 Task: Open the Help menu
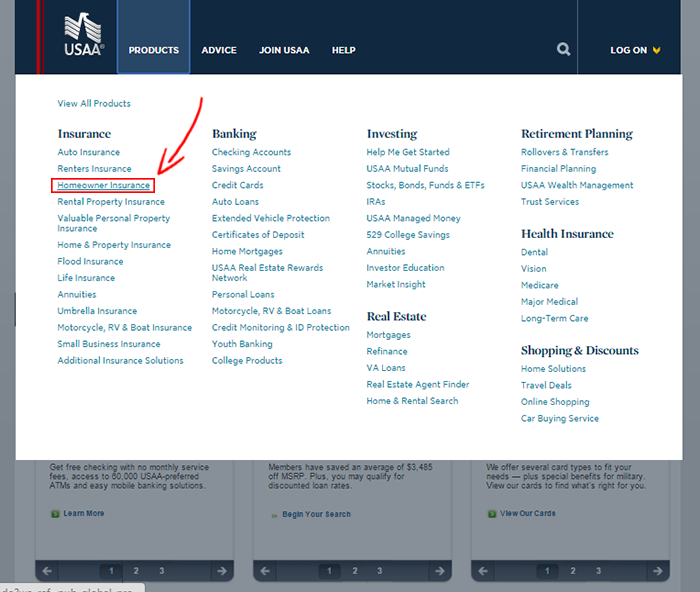click(x=344, y=50)
